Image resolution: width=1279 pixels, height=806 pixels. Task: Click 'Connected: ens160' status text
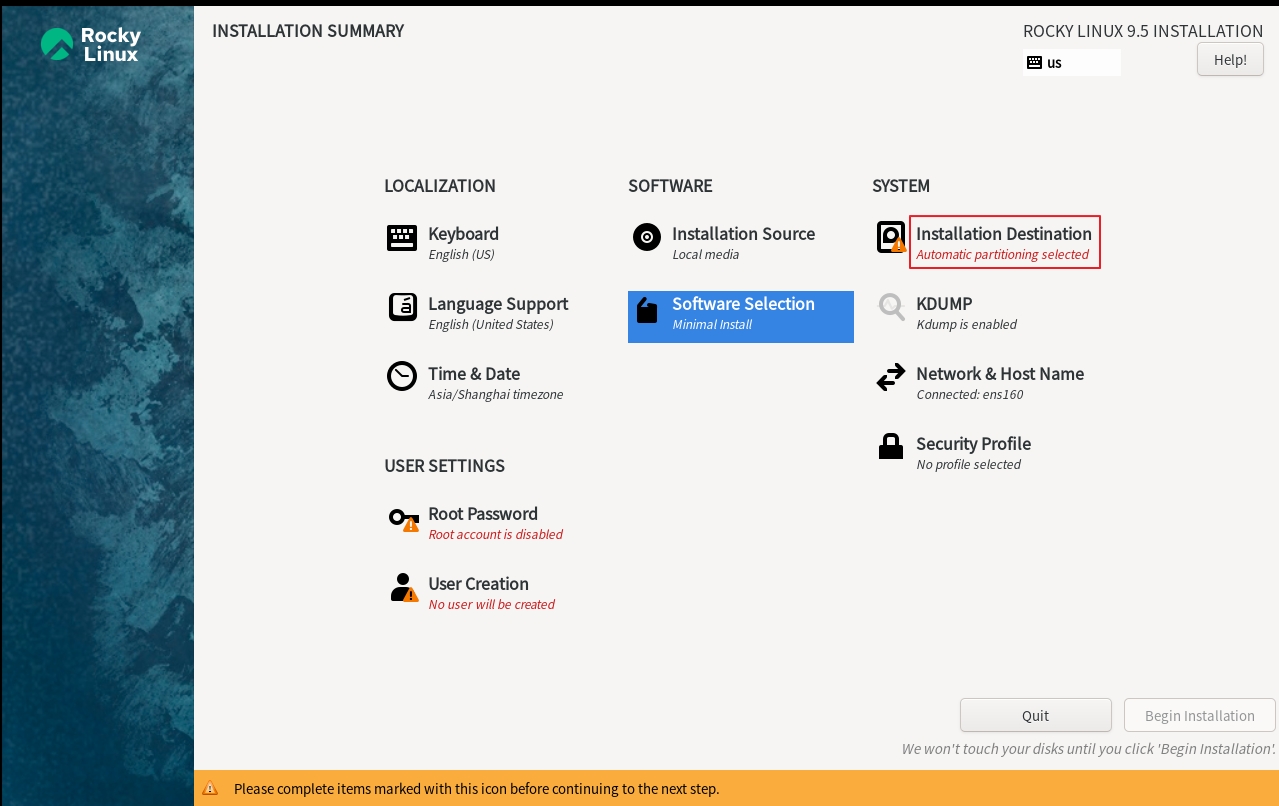tap(969, 395)
